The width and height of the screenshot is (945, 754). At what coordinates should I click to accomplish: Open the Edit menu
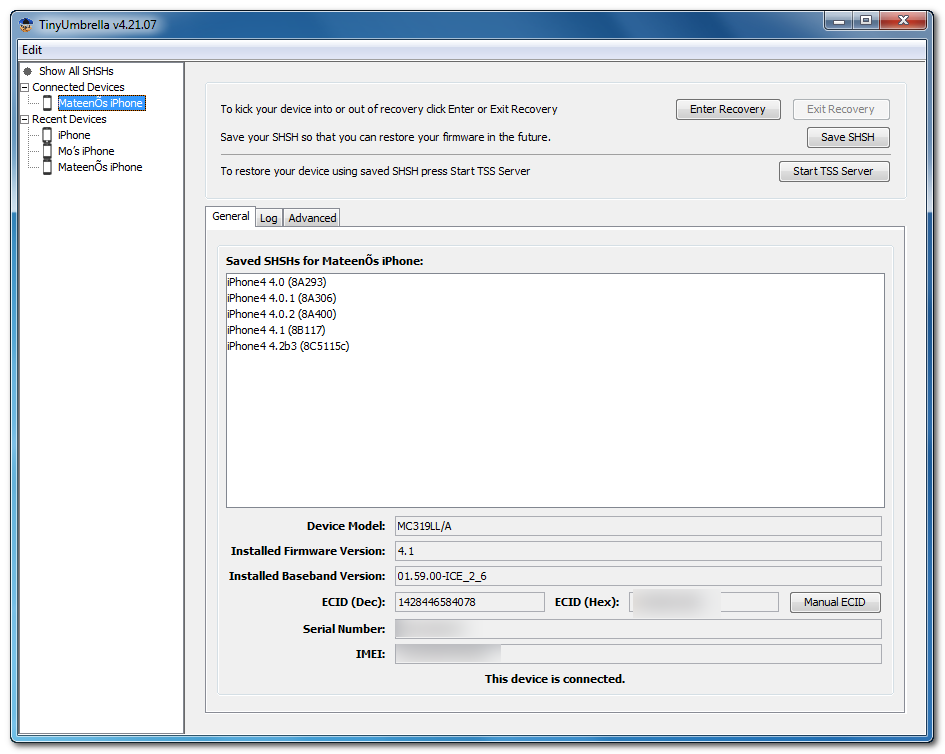[32, 50]
